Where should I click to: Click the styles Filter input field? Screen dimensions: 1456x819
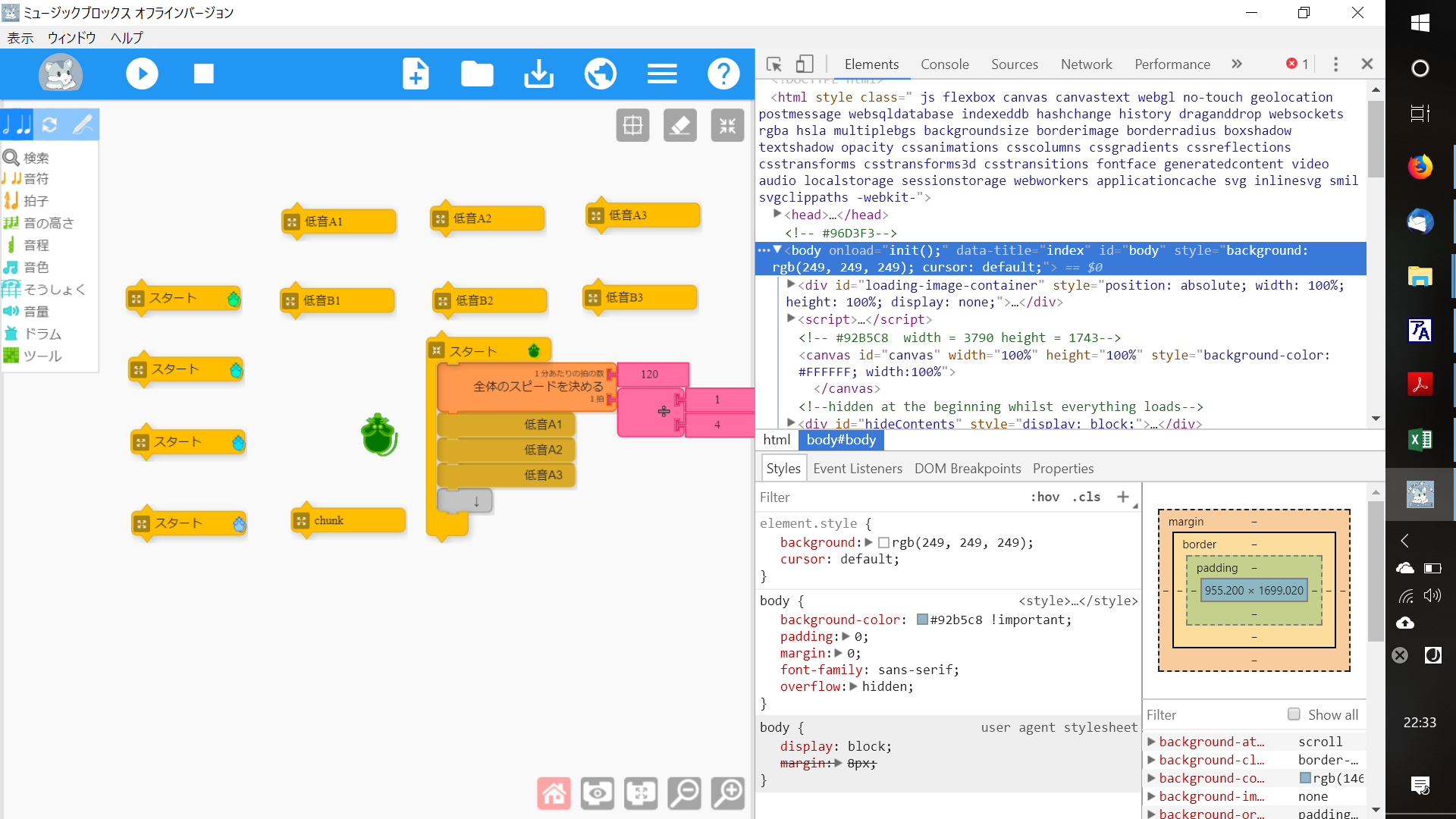click(887, 497)
